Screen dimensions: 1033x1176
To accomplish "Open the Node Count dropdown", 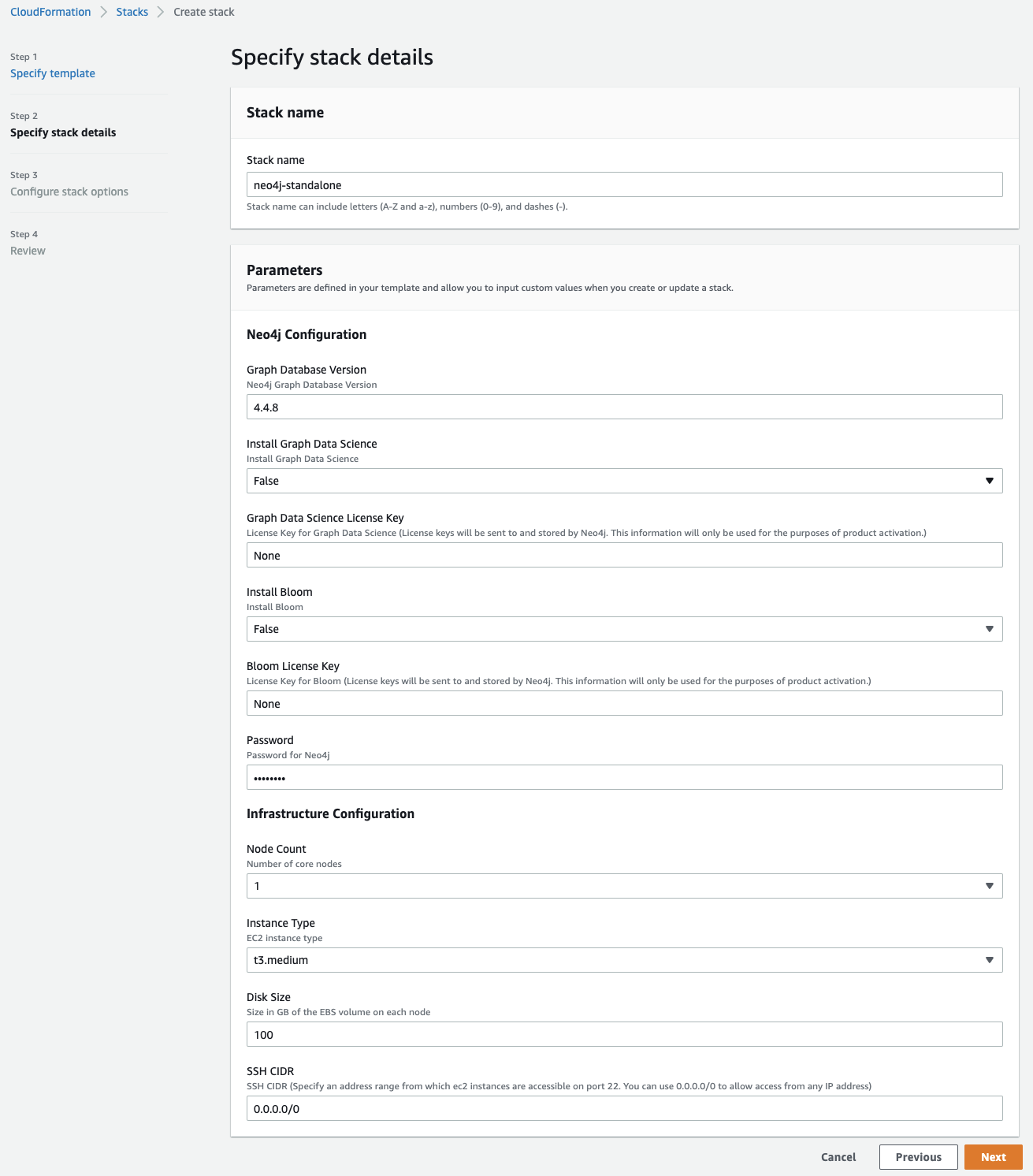I will tap(625, 886).
